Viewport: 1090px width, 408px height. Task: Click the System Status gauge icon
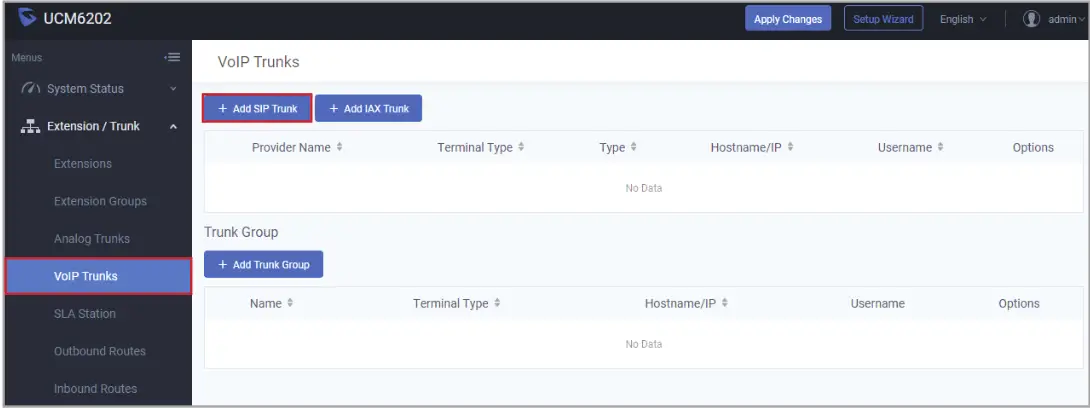pos(31,89)
